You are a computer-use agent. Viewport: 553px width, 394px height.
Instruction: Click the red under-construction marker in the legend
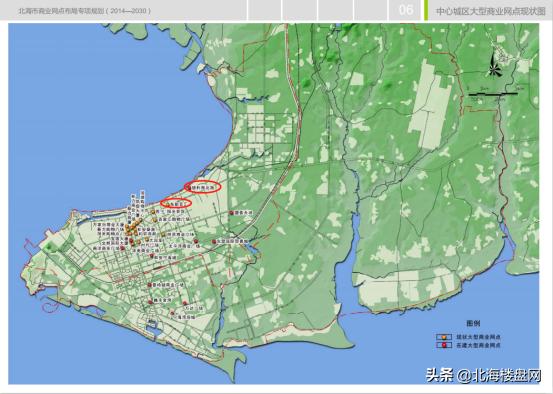445,345
